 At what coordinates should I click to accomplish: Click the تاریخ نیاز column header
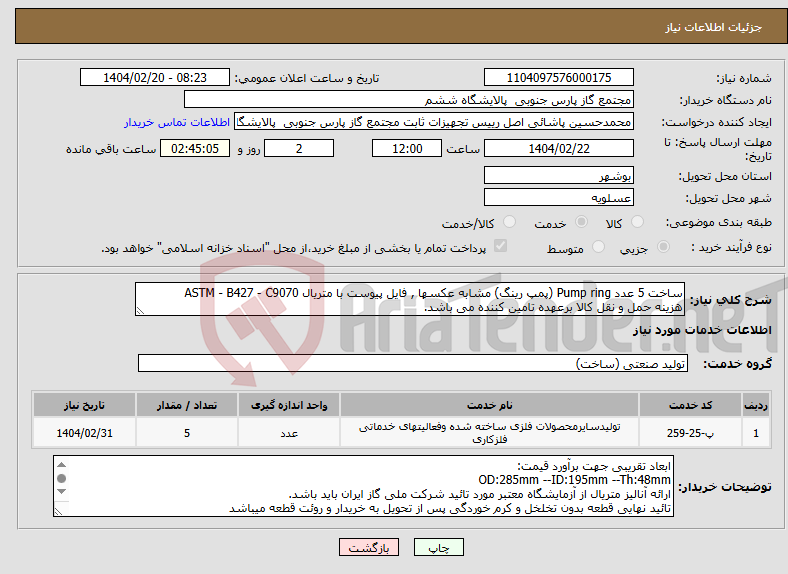[84, 405]
